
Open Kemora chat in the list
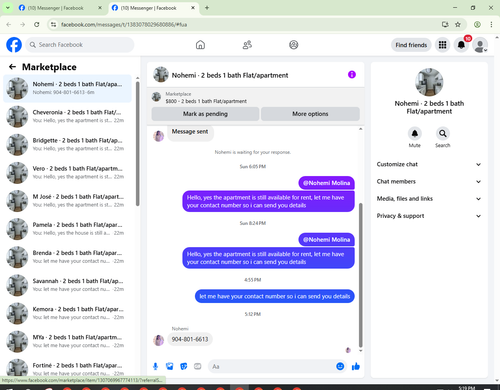67,313
